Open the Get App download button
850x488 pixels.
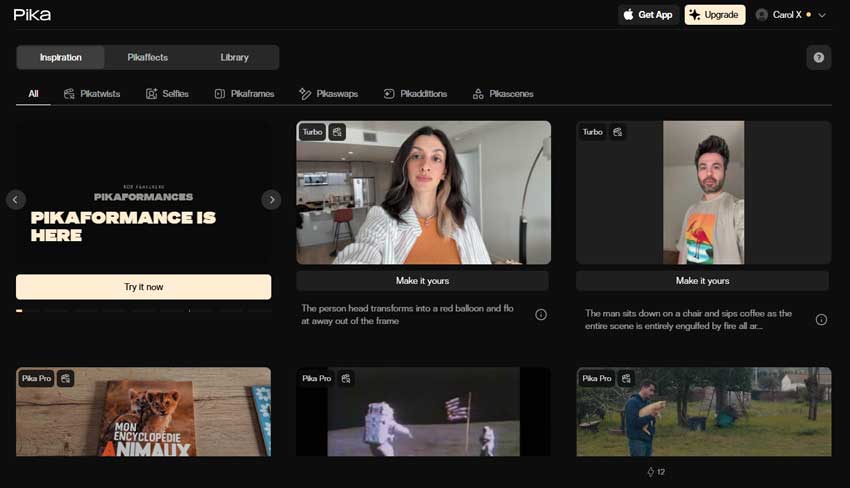[x=648, y=15]
